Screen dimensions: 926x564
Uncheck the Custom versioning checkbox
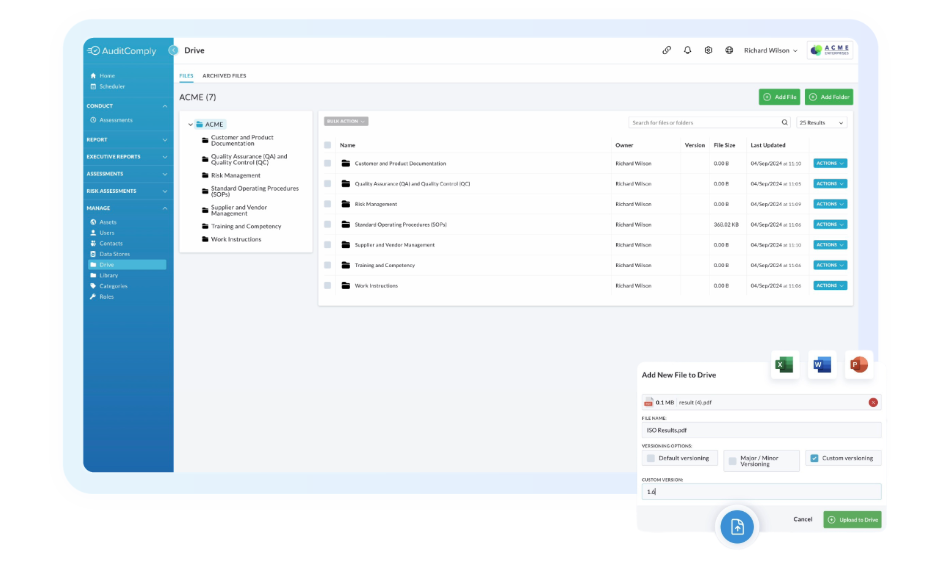click(x=814, y=458)
